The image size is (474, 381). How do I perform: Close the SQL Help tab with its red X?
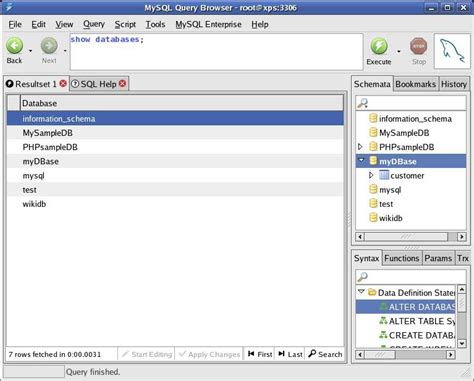point(123,84)
